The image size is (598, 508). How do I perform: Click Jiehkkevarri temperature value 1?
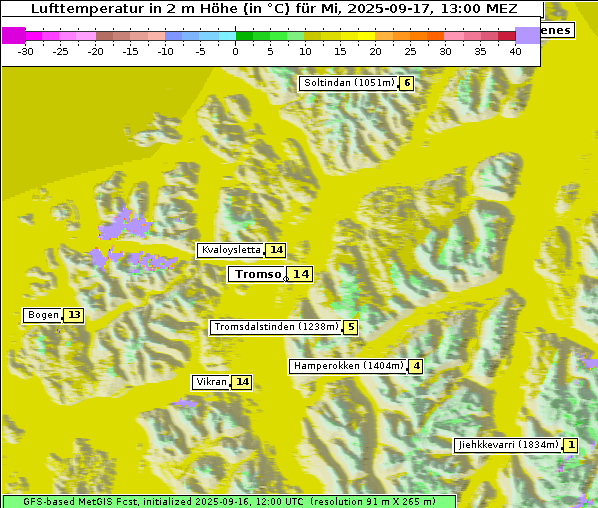(x=571, y=445)
